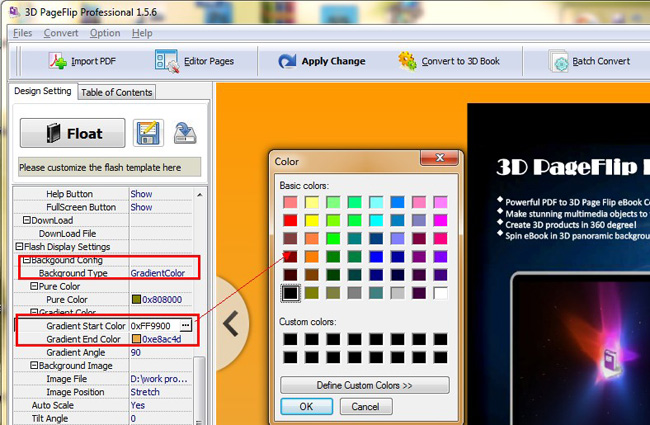The width and height of the screenshot is (650, 425).
Task: Close the Color dialog
Action: 440,158
